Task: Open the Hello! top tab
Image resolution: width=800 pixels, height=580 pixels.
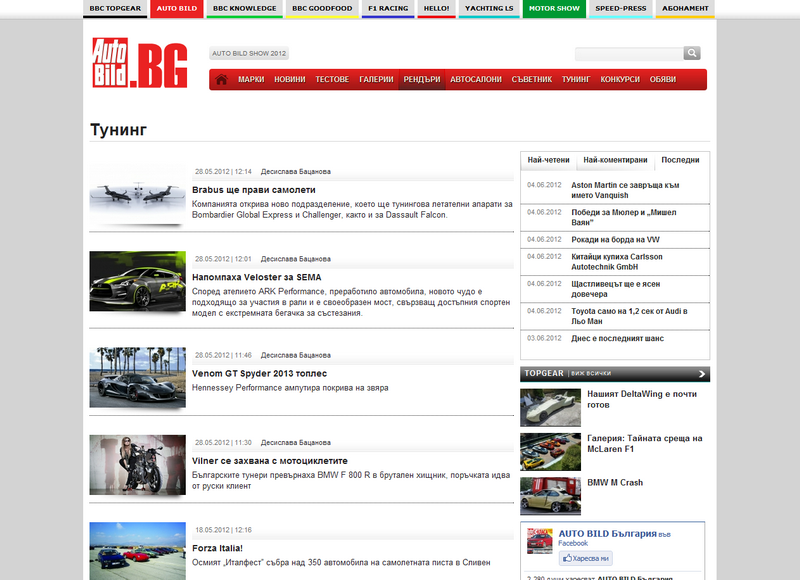Action: click(436, 9)
